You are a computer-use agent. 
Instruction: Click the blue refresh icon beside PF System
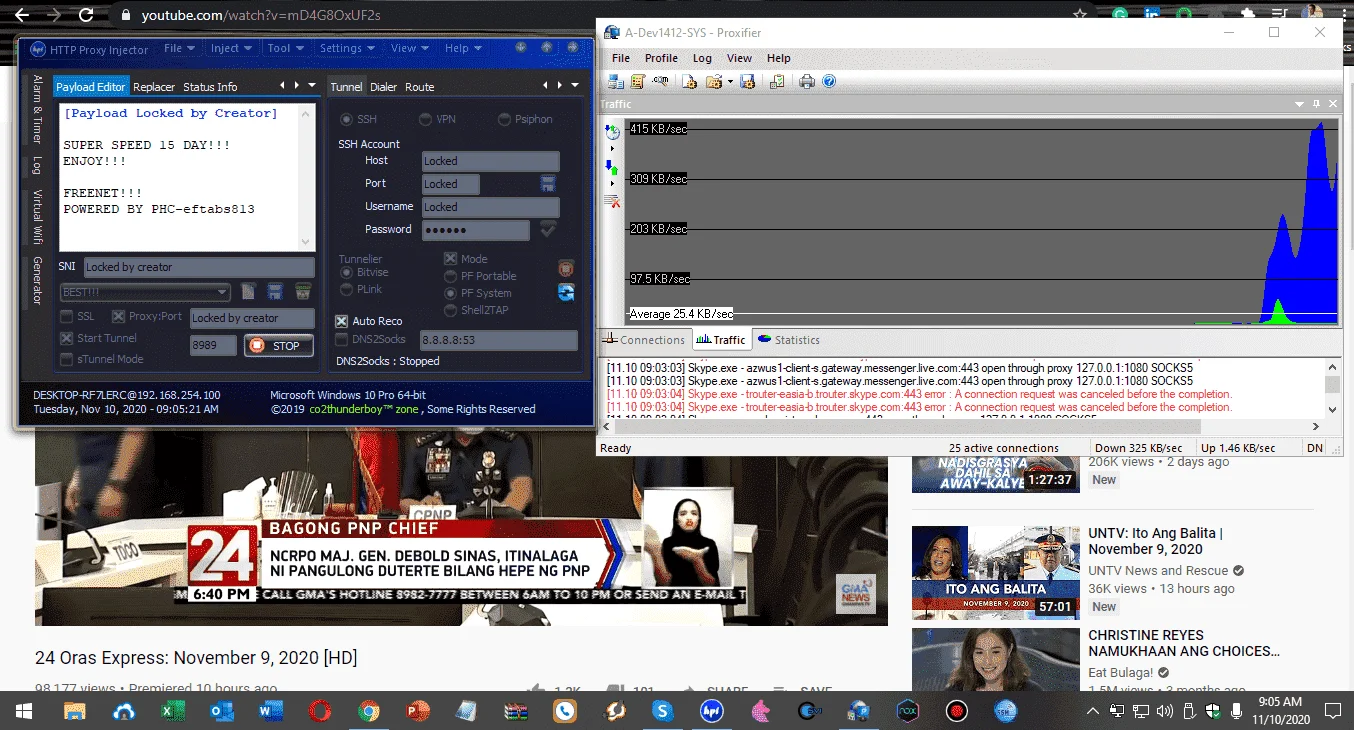coord(566,292)
